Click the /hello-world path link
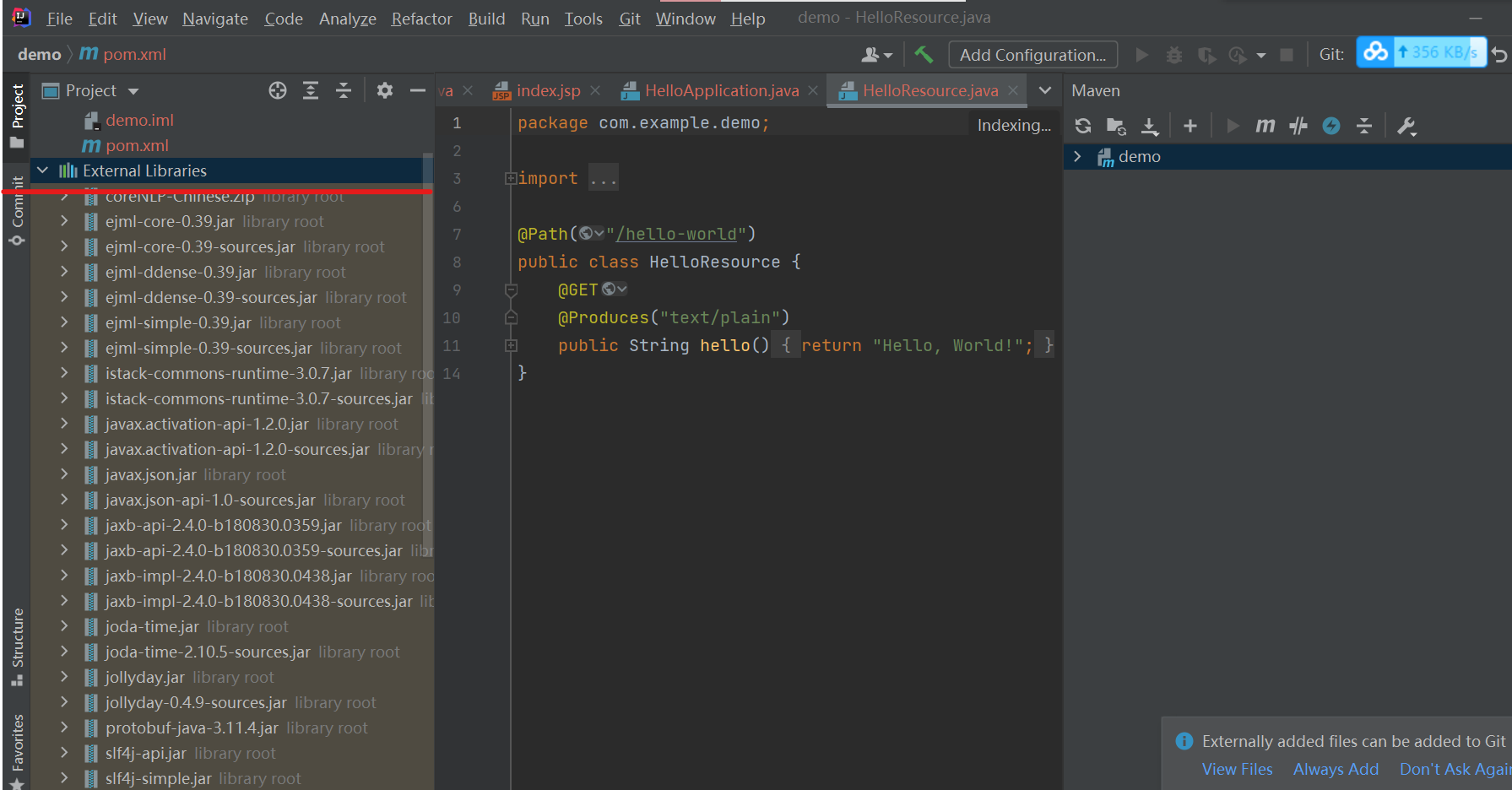Viewport: 1512px width, 790px height. 677,234
